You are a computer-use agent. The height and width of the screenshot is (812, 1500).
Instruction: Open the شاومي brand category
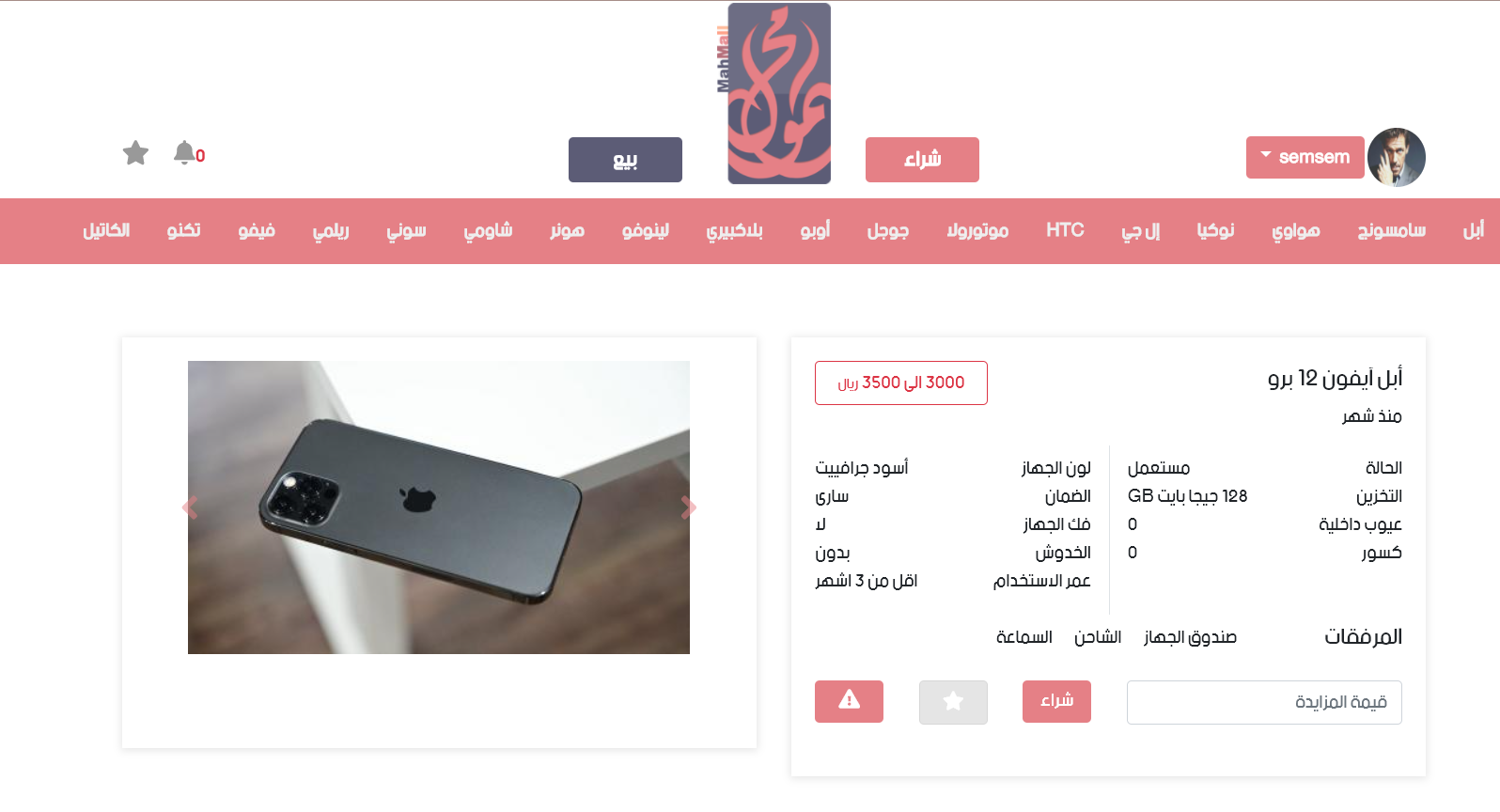(488, 230)
